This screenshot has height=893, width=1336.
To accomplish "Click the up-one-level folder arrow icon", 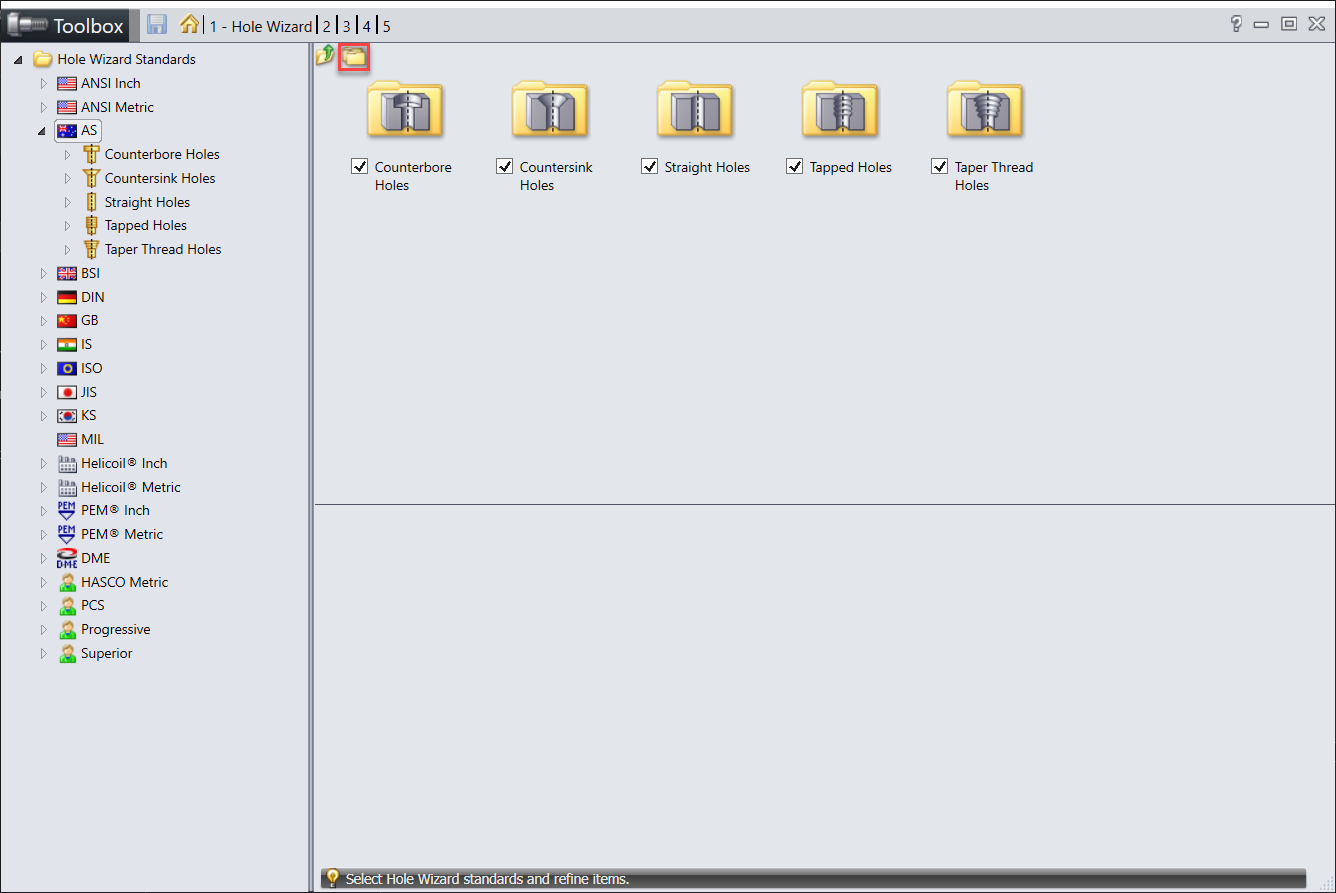I will tap(325, 56).
